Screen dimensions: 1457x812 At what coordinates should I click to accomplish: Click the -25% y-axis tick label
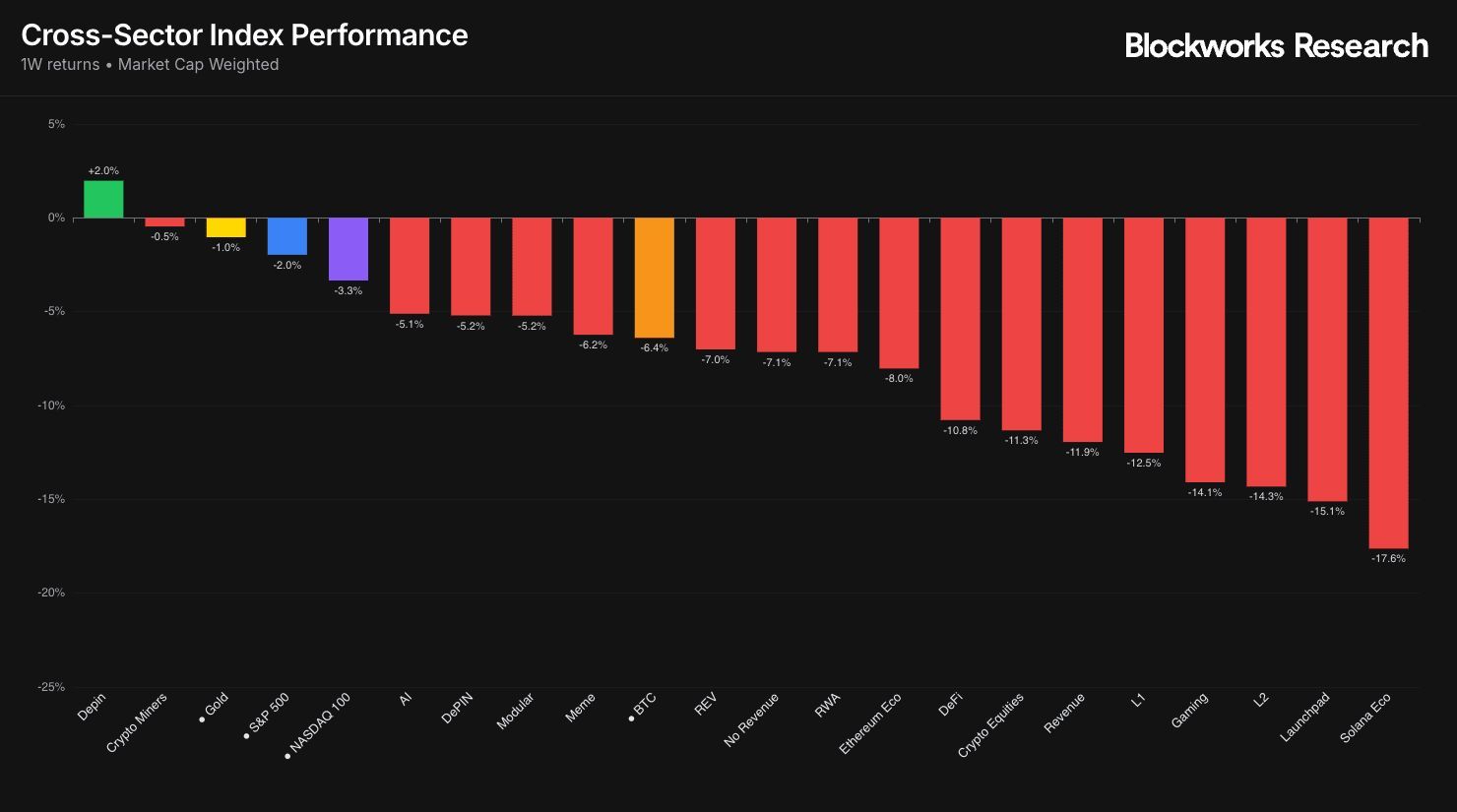coord(51,687)
